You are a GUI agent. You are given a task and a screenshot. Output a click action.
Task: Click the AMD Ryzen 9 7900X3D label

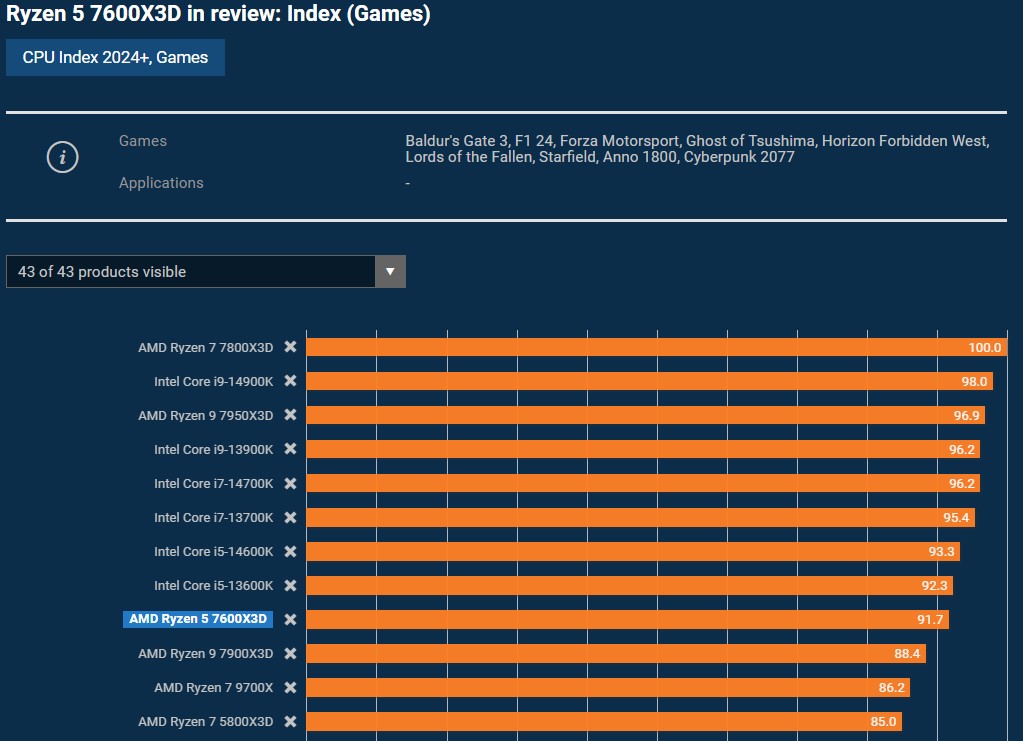(x=206, y=654)
